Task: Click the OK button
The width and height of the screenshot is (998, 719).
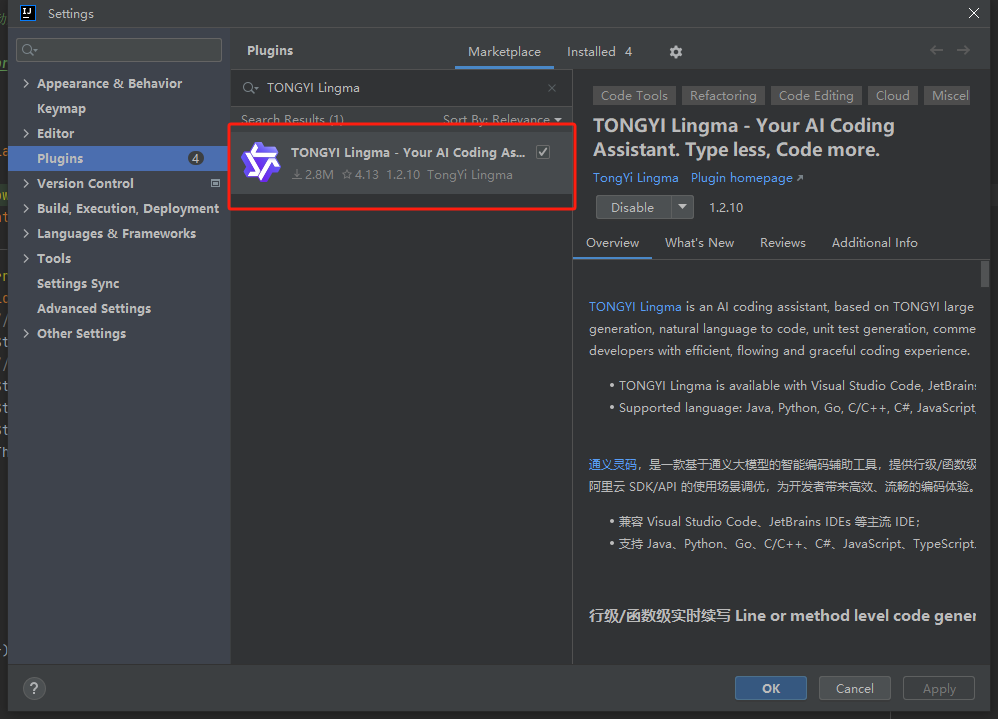Action: click(771, 688)
